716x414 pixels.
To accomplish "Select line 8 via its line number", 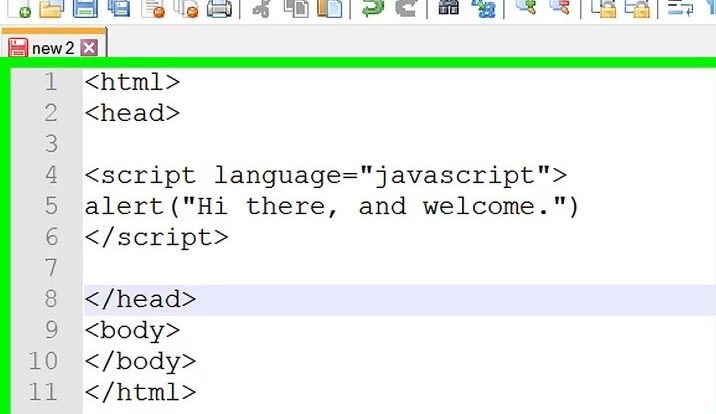I will click(x=51, y=299).
